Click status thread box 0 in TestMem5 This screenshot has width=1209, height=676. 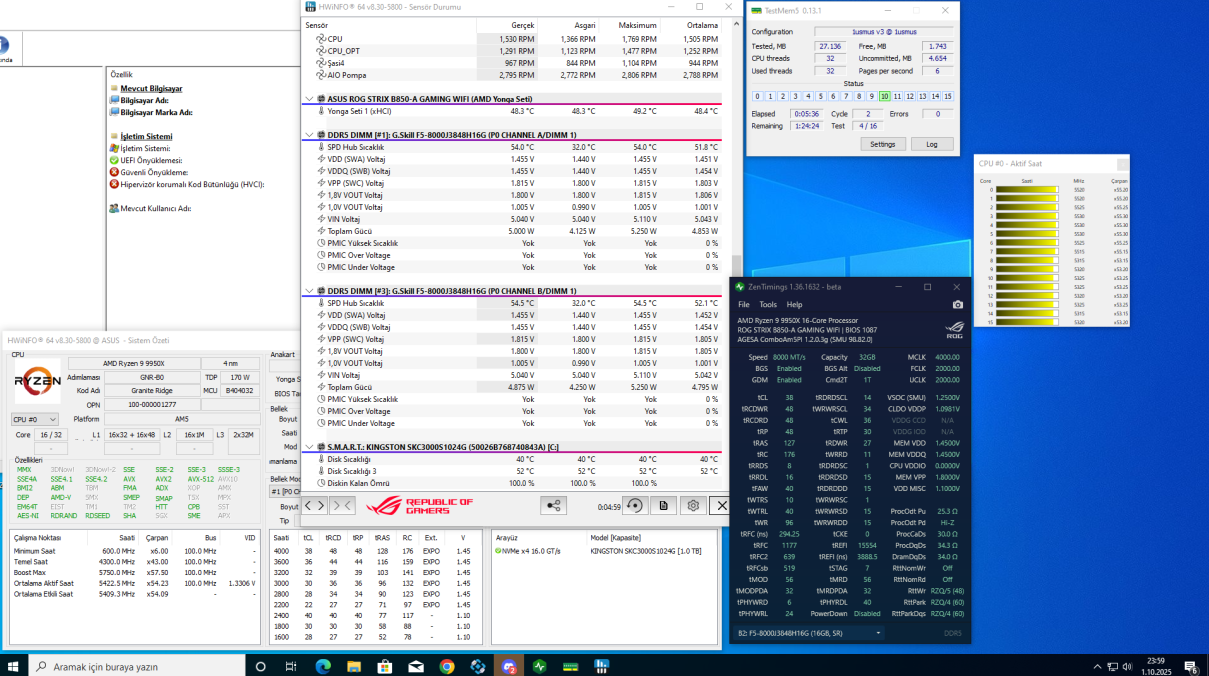(x=757, y=96)
